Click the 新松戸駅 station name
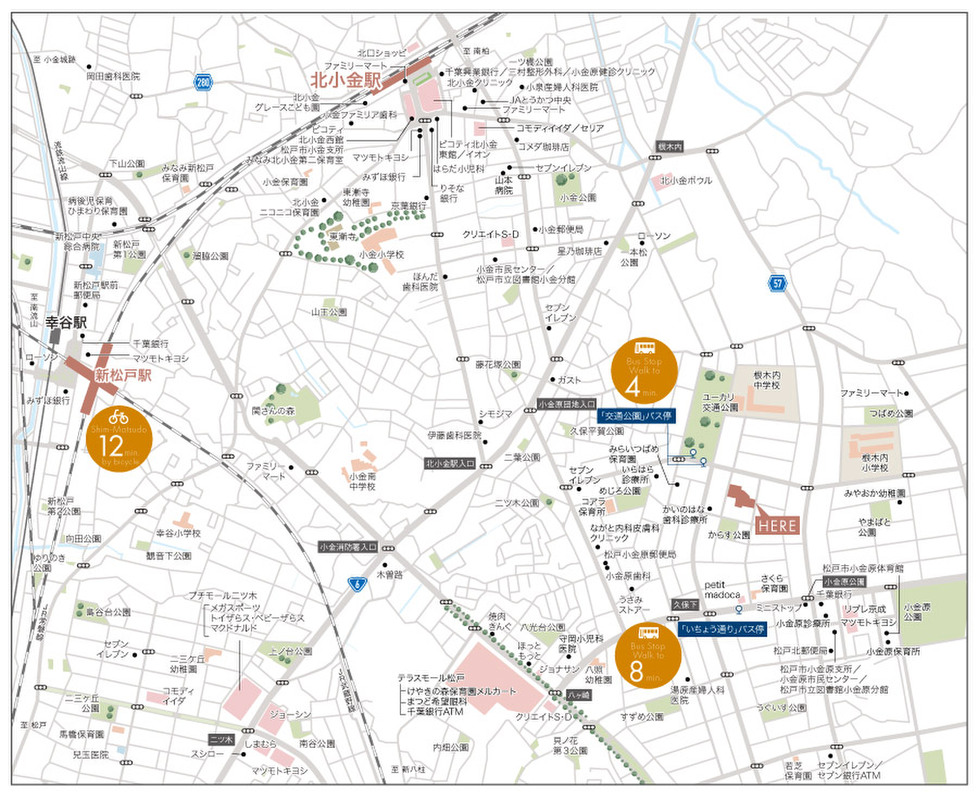 pyautogui.click(x=123, y=376)
